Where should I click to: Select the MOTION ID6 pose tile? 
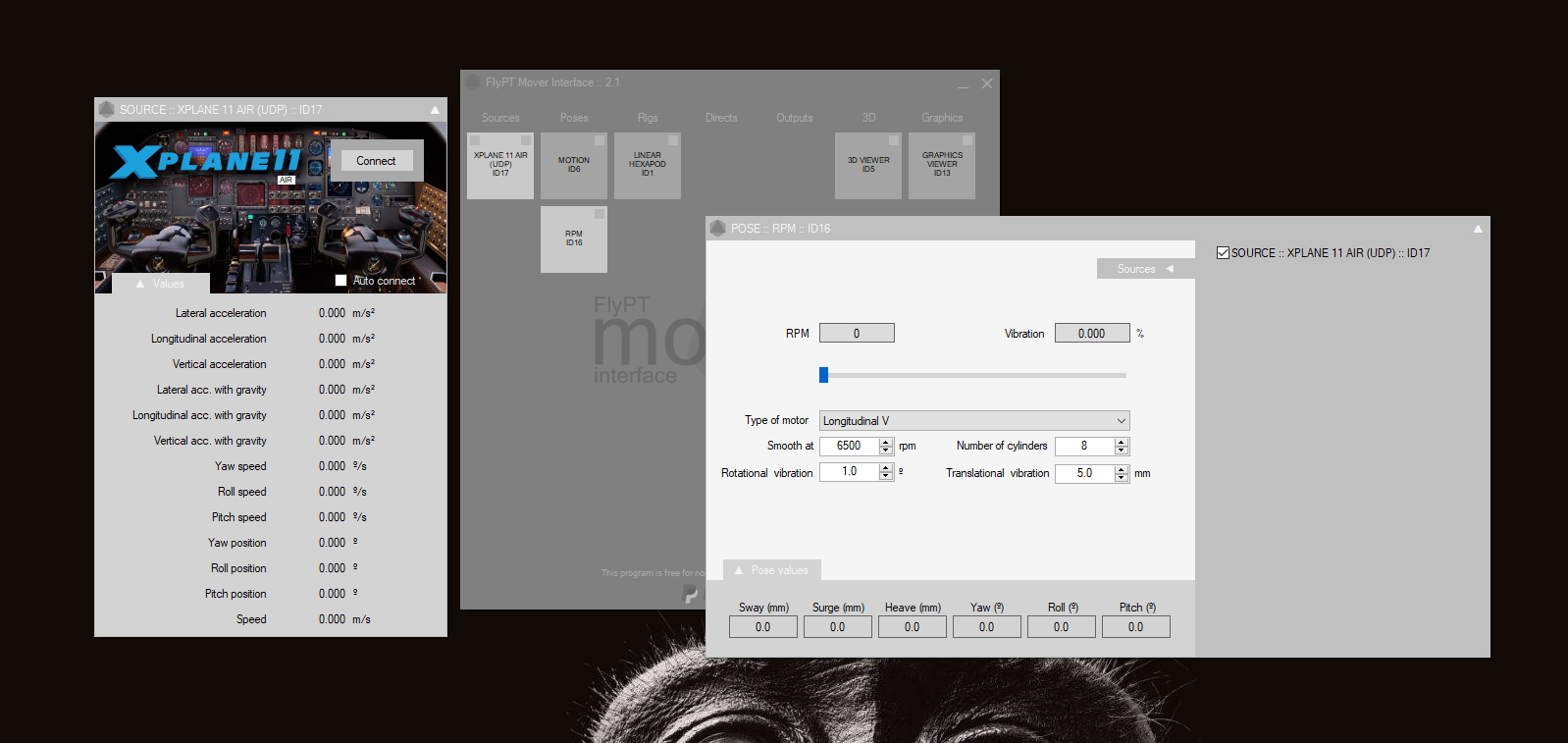click(x=574, y=166)
